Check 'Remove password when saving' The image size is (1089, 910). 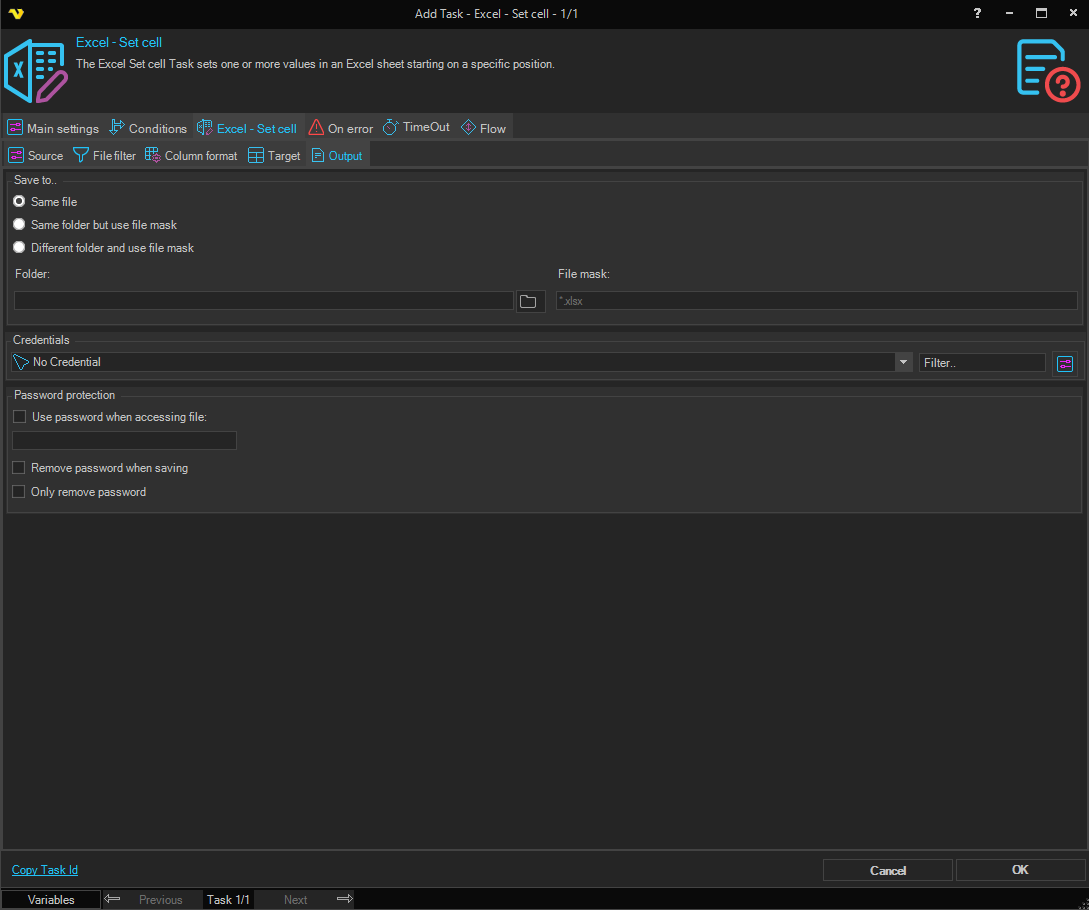(19, 468)
